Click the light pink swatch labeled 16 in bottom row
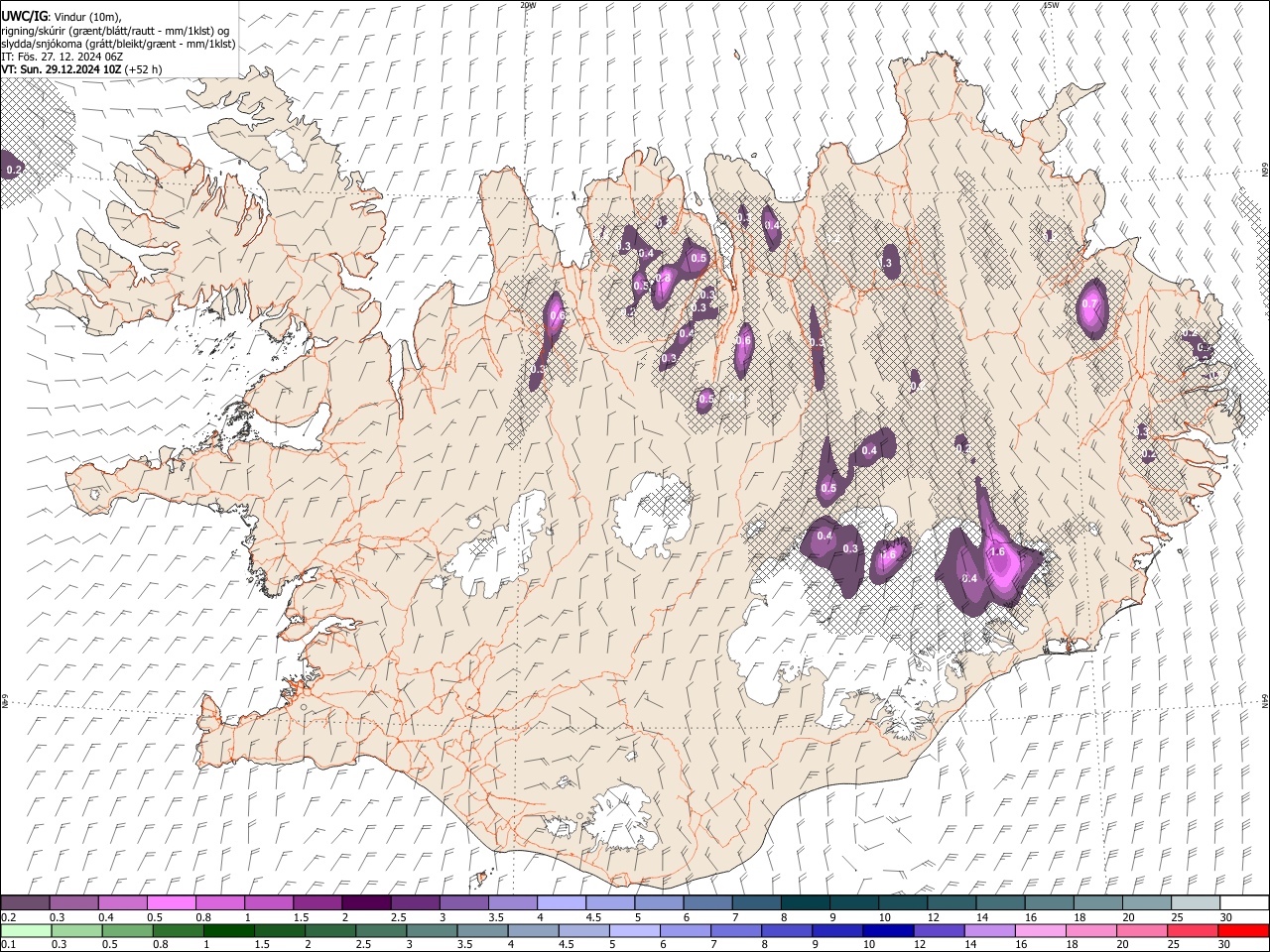The width and height of the screenshot is (1270, 952). (x=1040, y=930)
